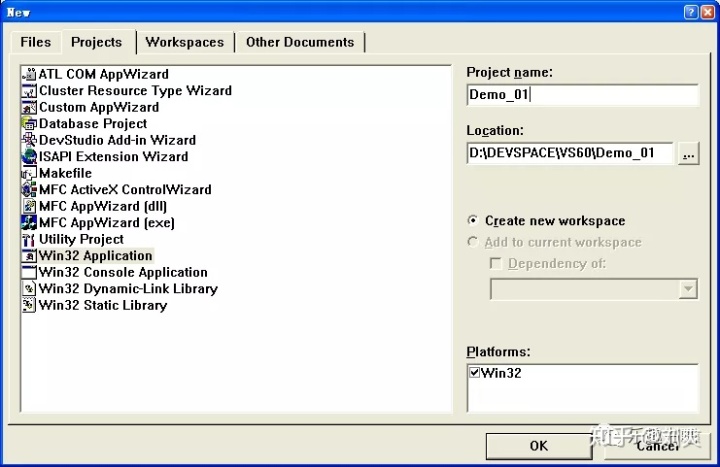Click the Win32 Static Library icon
Image resolution: width=720 pixels, height=467 pixels.
(x=29, y=306)
